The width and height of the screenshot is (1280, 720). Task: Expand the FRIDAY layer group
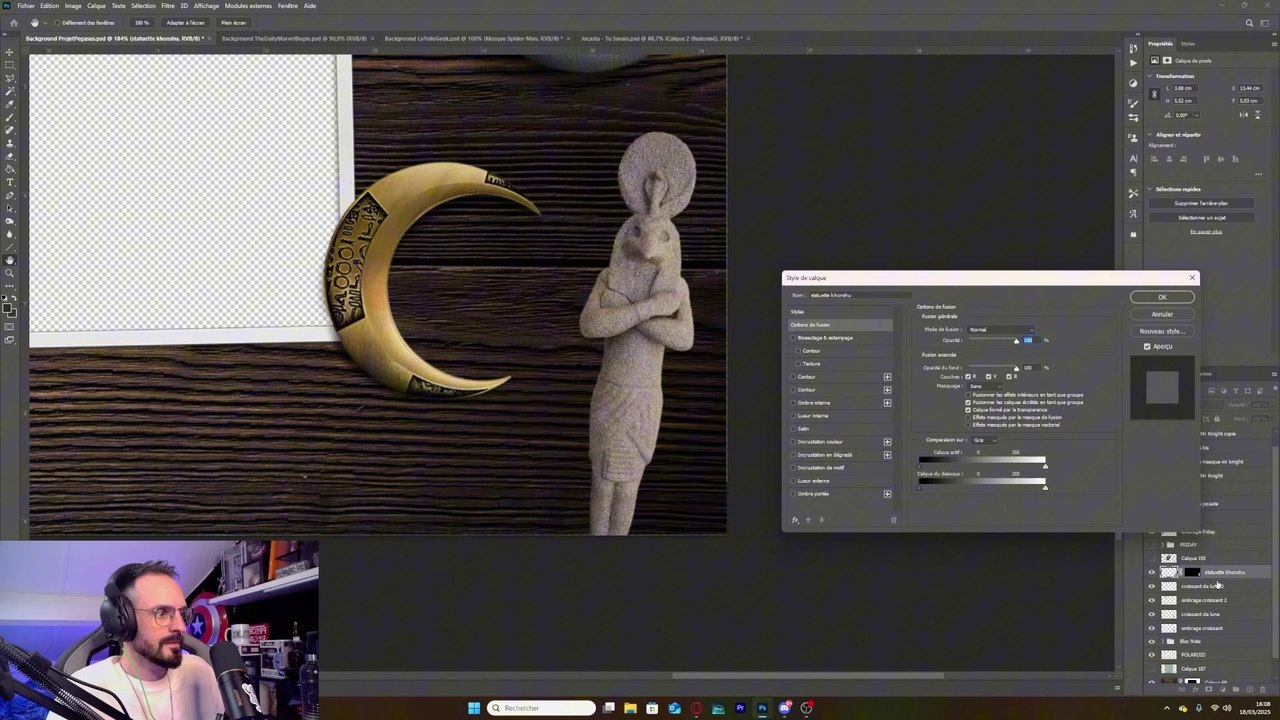point(1162,545)
